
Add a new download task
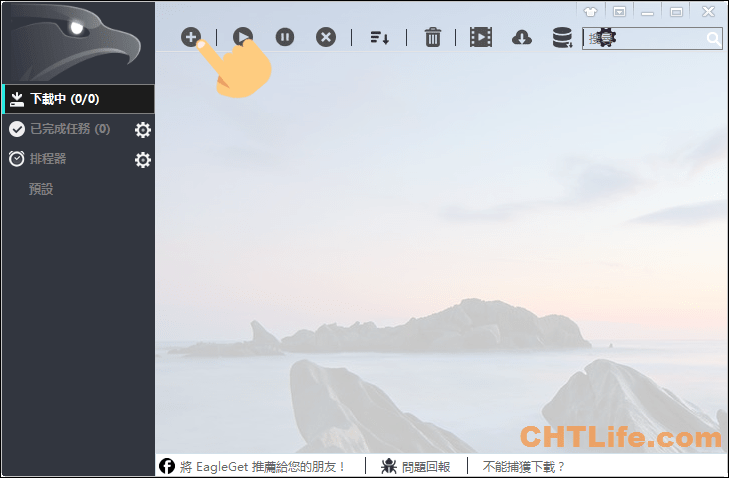tap(191, 37)
